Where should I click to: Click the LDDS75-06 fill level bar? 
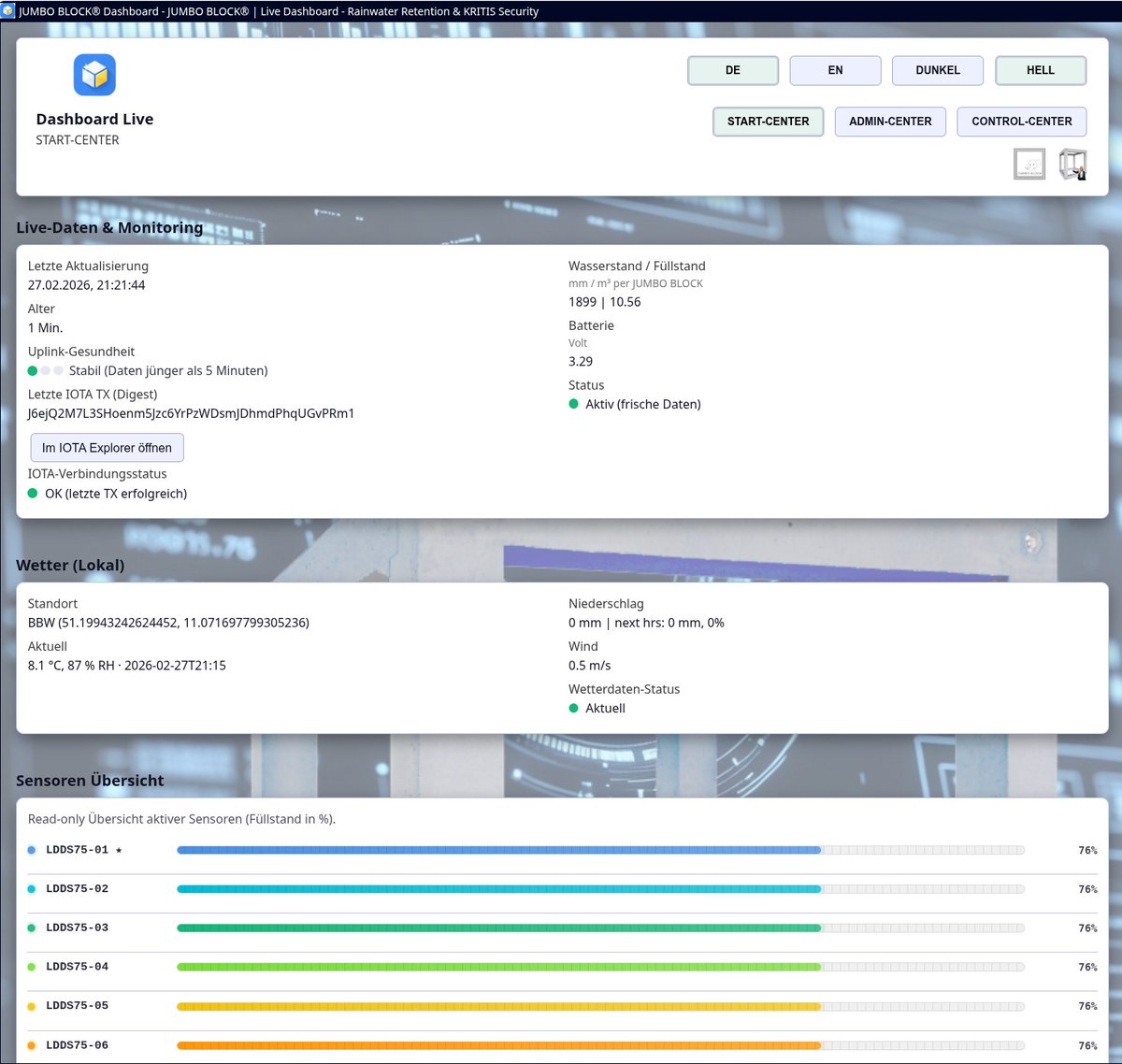pos(601,1045)
